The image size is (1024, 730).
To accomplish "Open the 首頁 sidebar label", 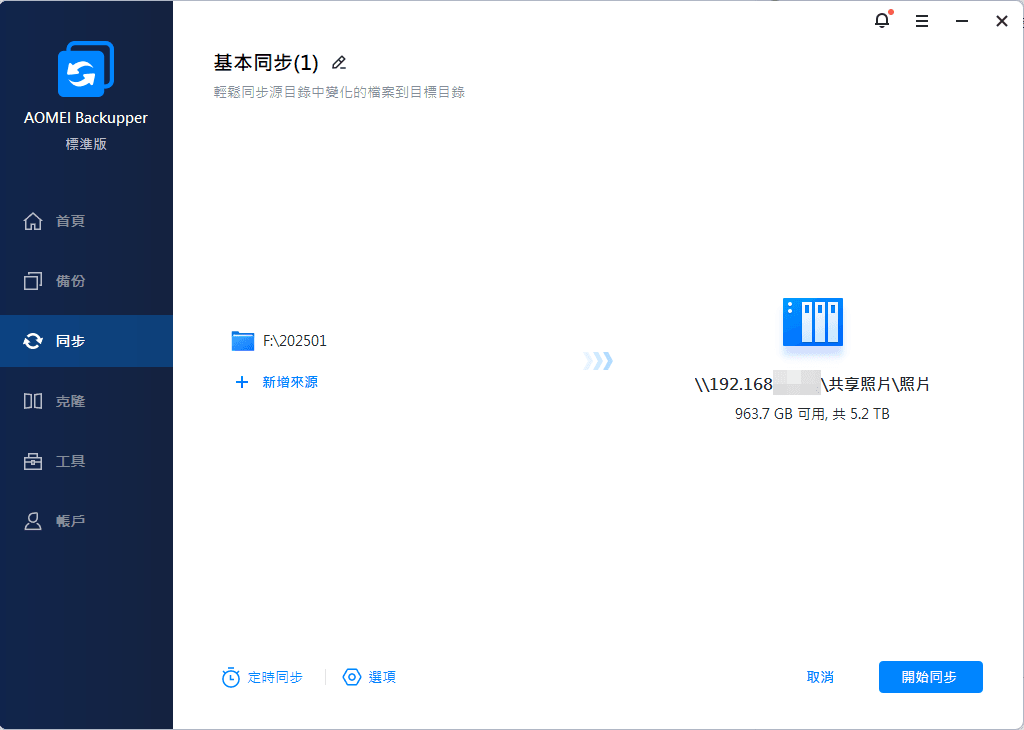I will 71,221.
